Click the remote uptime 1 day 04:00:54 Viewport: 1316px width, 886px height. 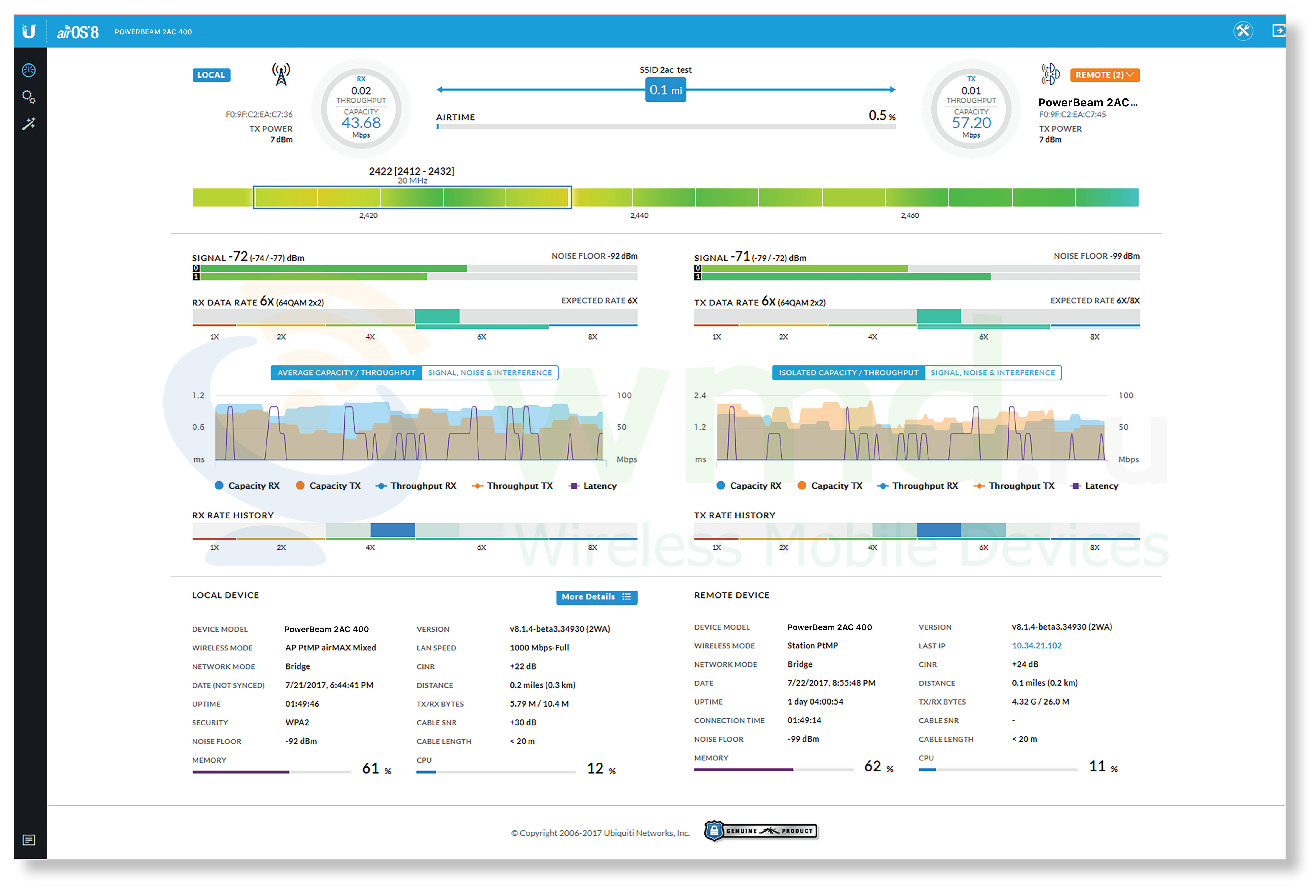pyautogui.click(x=815, y=702)
